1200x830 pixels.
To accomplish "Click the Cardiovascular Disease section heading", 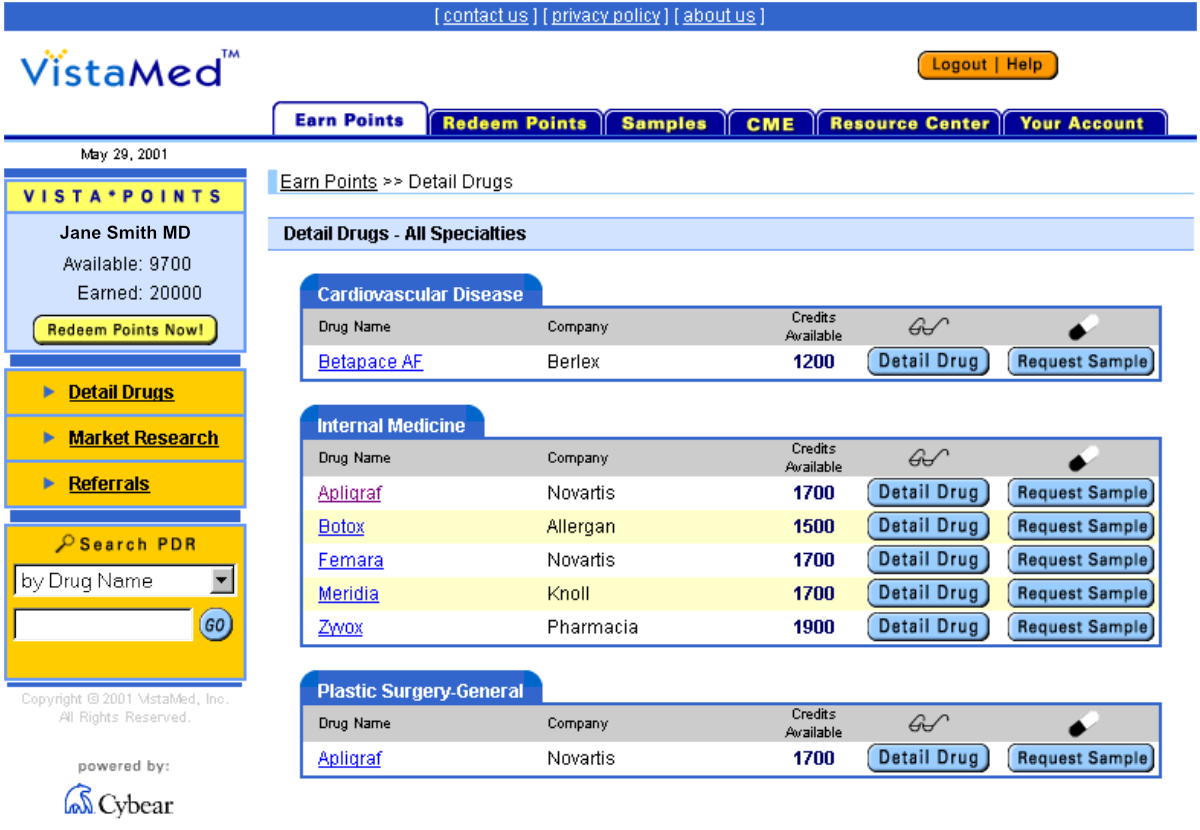I will point(420,294).
